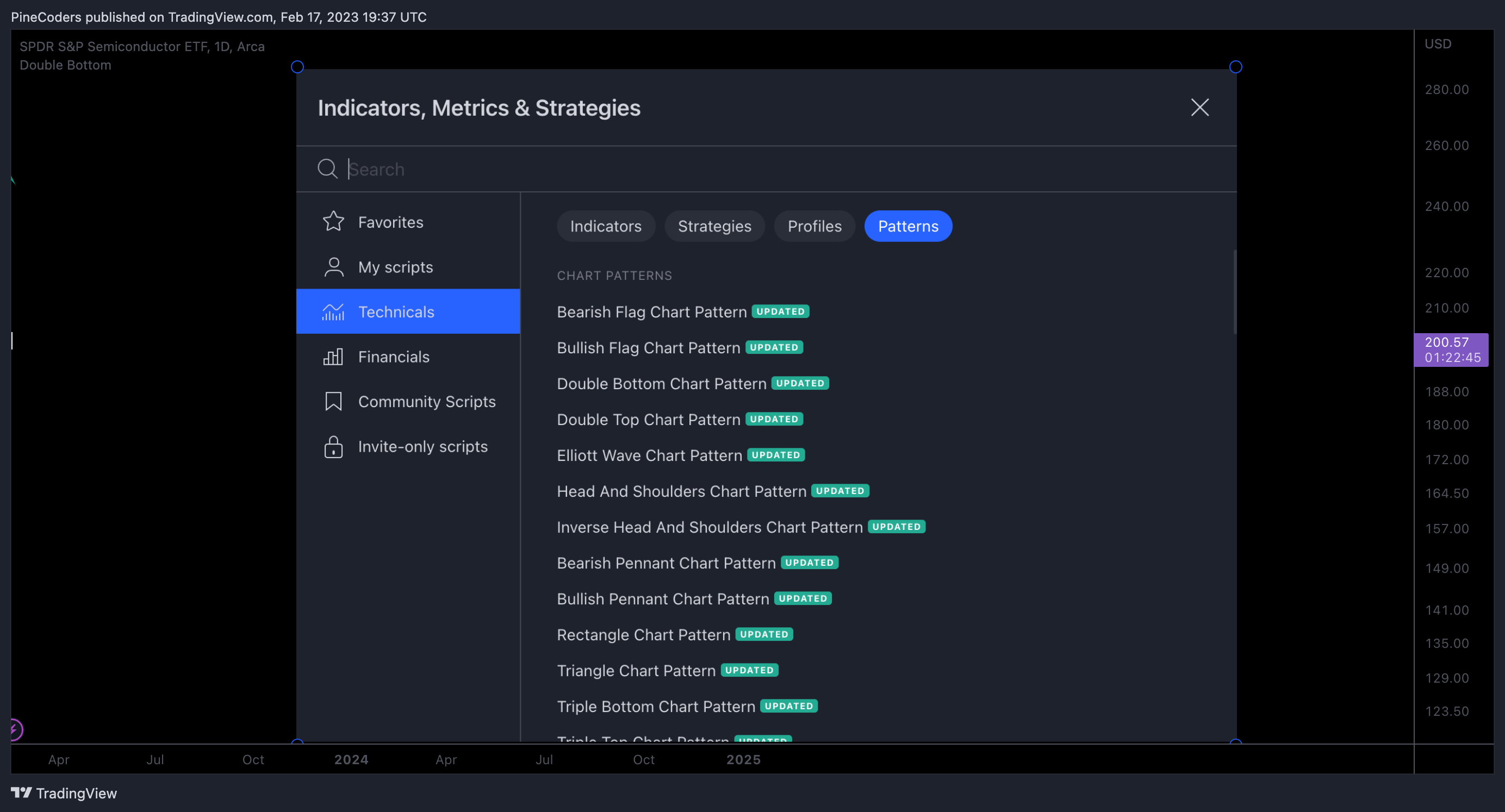Switch to the Profiles tab

[x=814, y=226]
